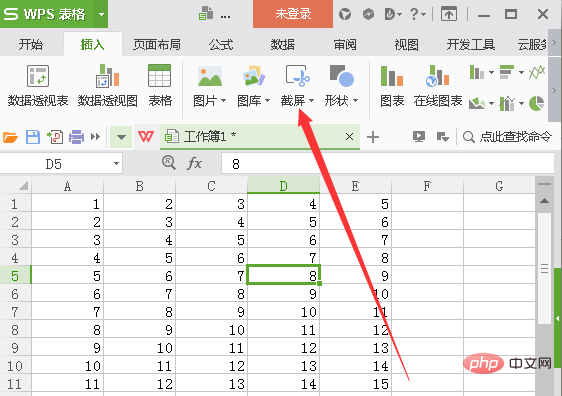Open the green tab list dropdown
Screen dimensions: 562x396
pos(121,137)
